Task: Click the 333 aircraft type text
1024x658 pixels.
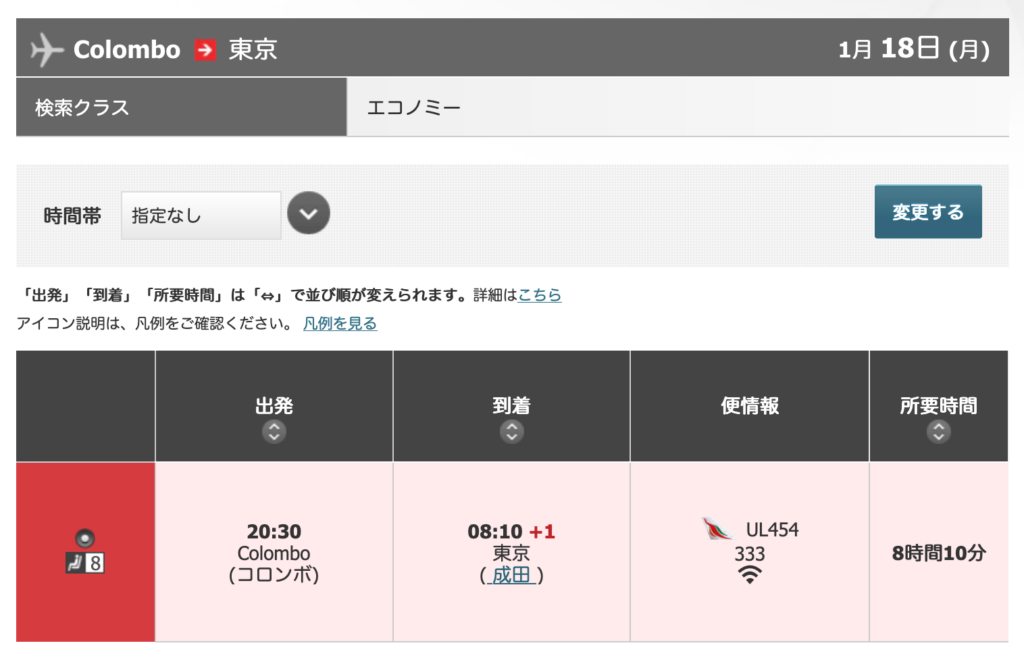Action: click(749, 554)
